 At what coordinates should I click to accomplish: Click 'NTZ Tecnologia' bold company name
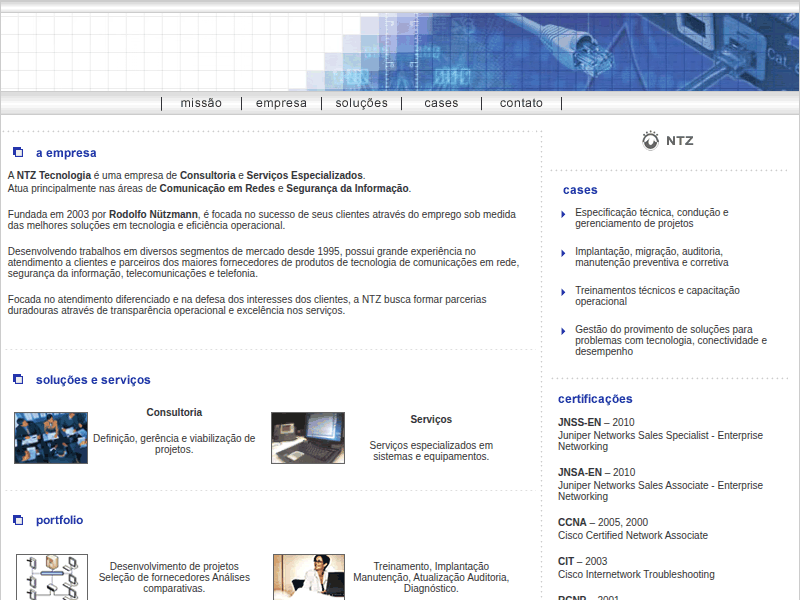click(x=54, y=175)
